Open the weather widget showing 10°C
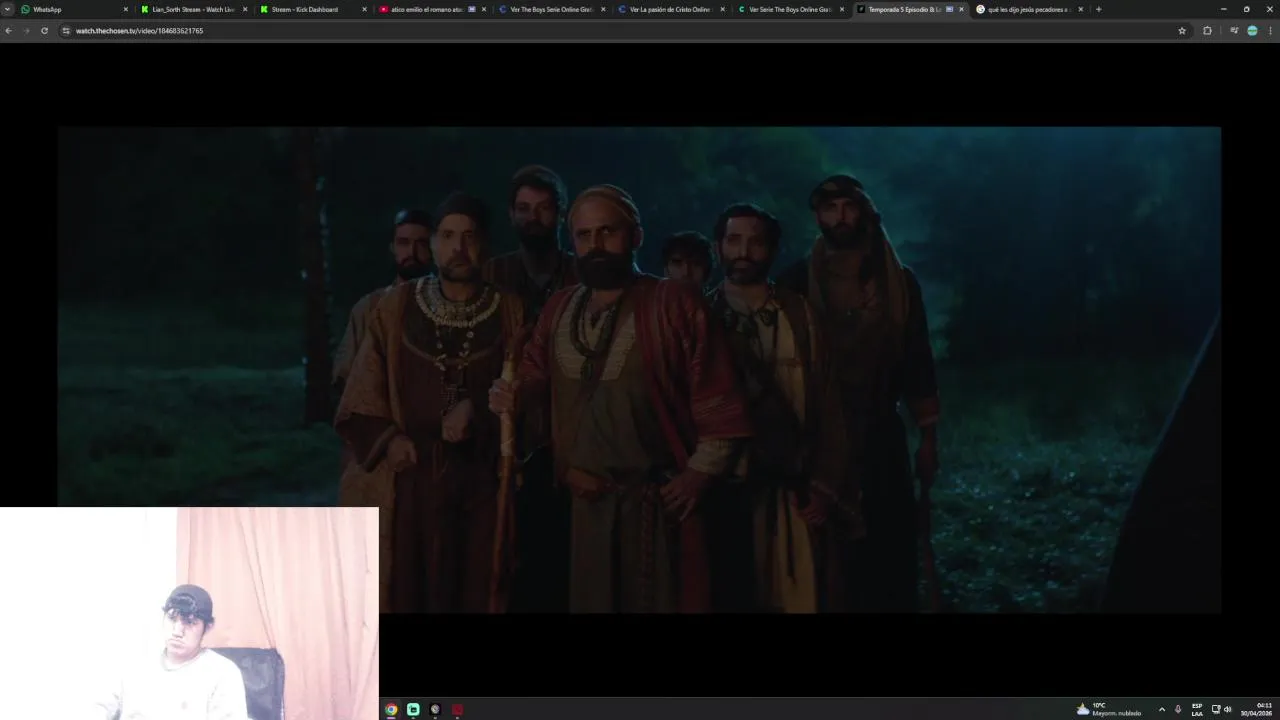 point(1109,709)
